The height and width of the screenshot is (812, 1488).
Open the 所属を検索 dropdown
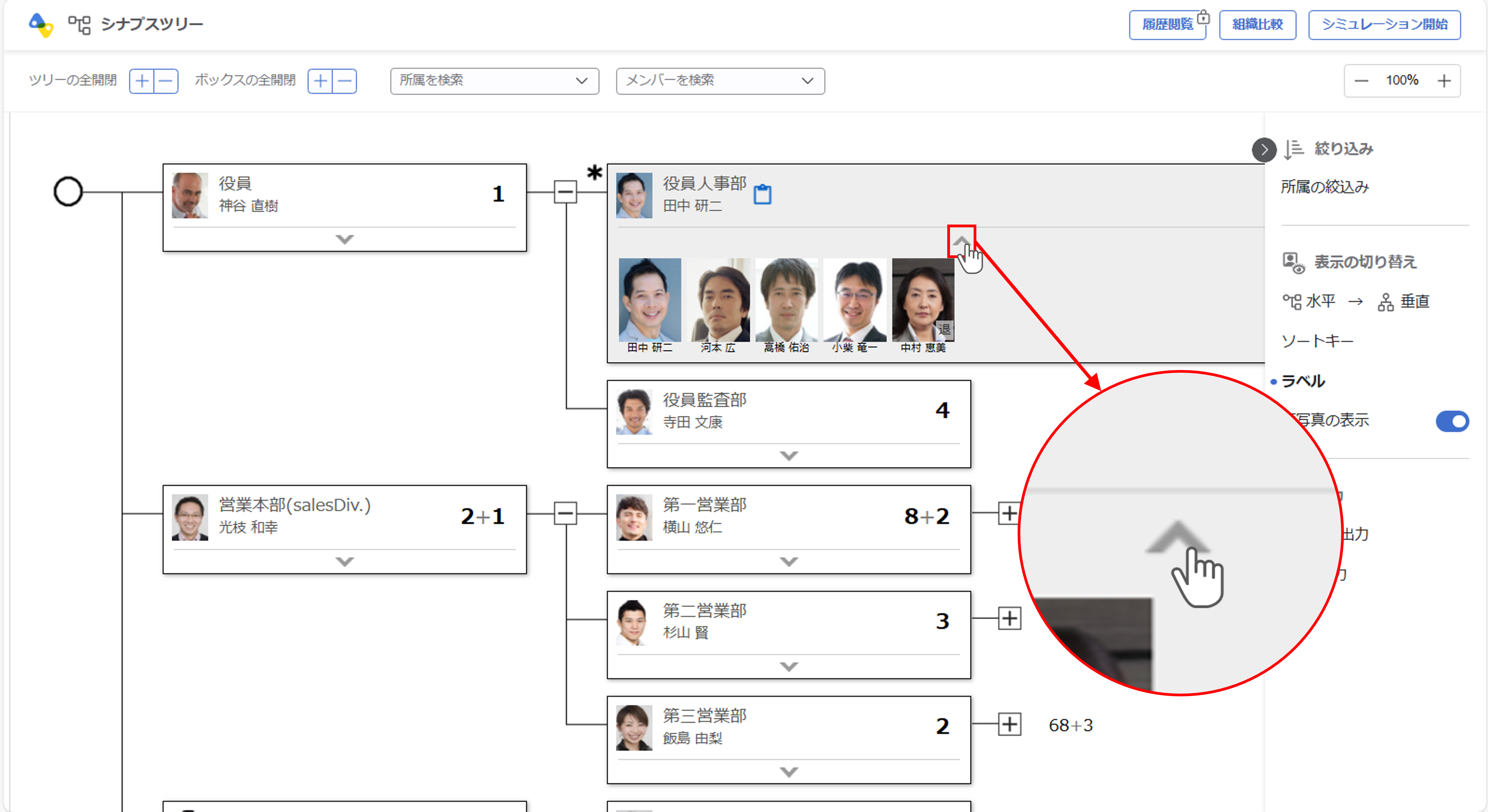tap(494, 81)
